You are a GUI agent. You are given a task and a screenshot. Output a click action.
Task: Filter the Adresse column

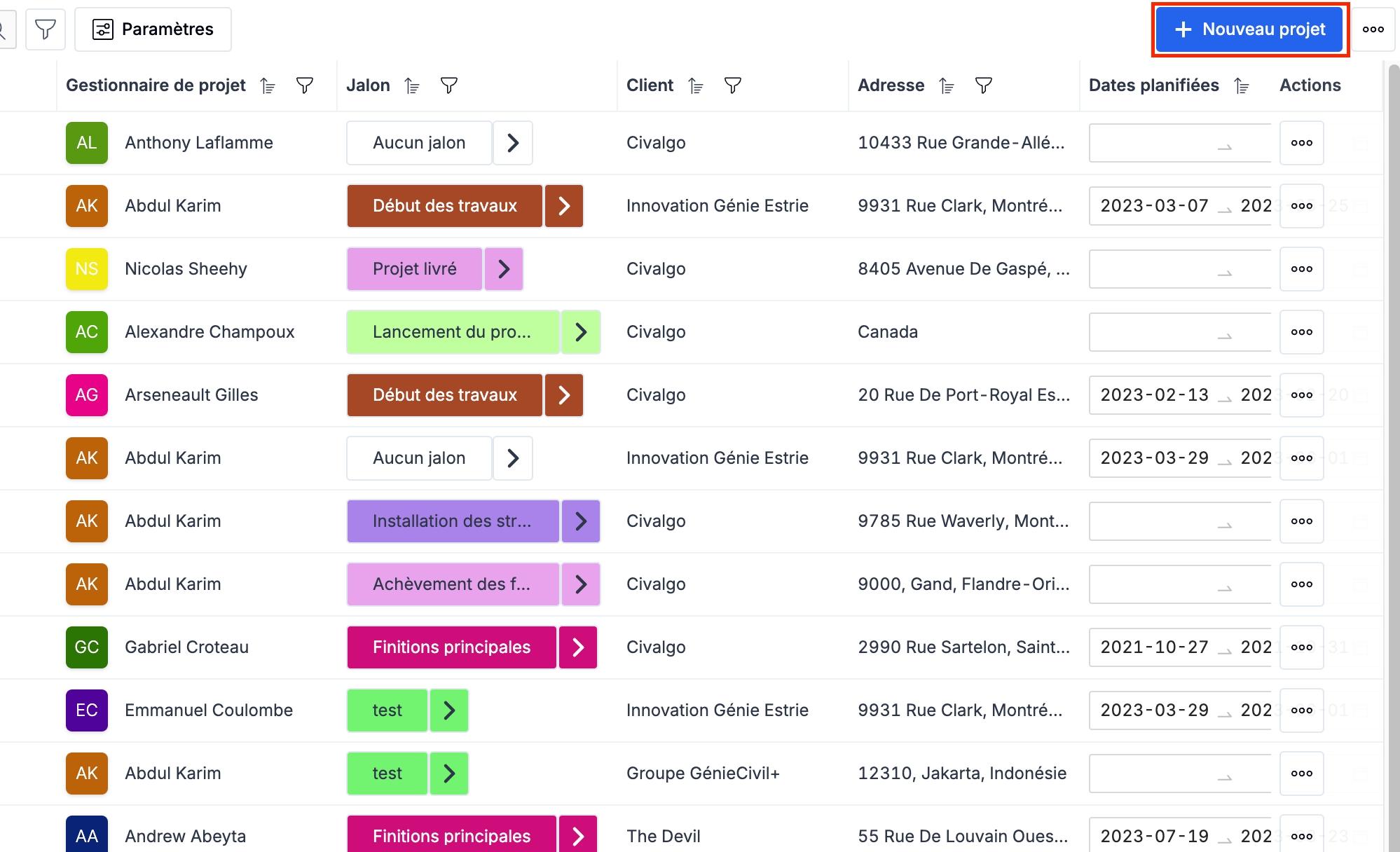984,85
